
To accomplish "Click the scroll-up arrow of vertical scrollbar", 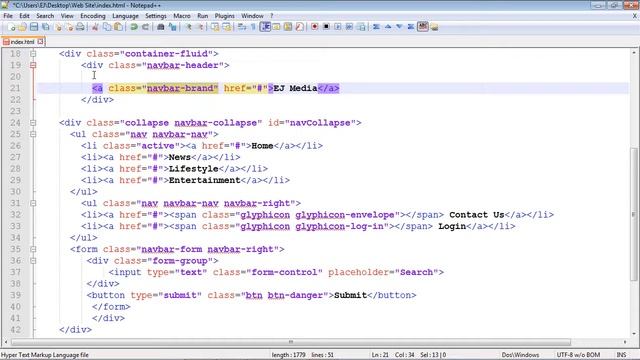I will click(x=634, y=53).
